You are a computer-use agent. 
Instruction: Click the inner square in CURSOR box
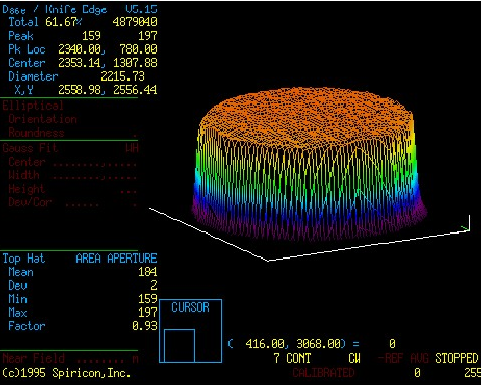pyautogui.click(x=179, y=345)
